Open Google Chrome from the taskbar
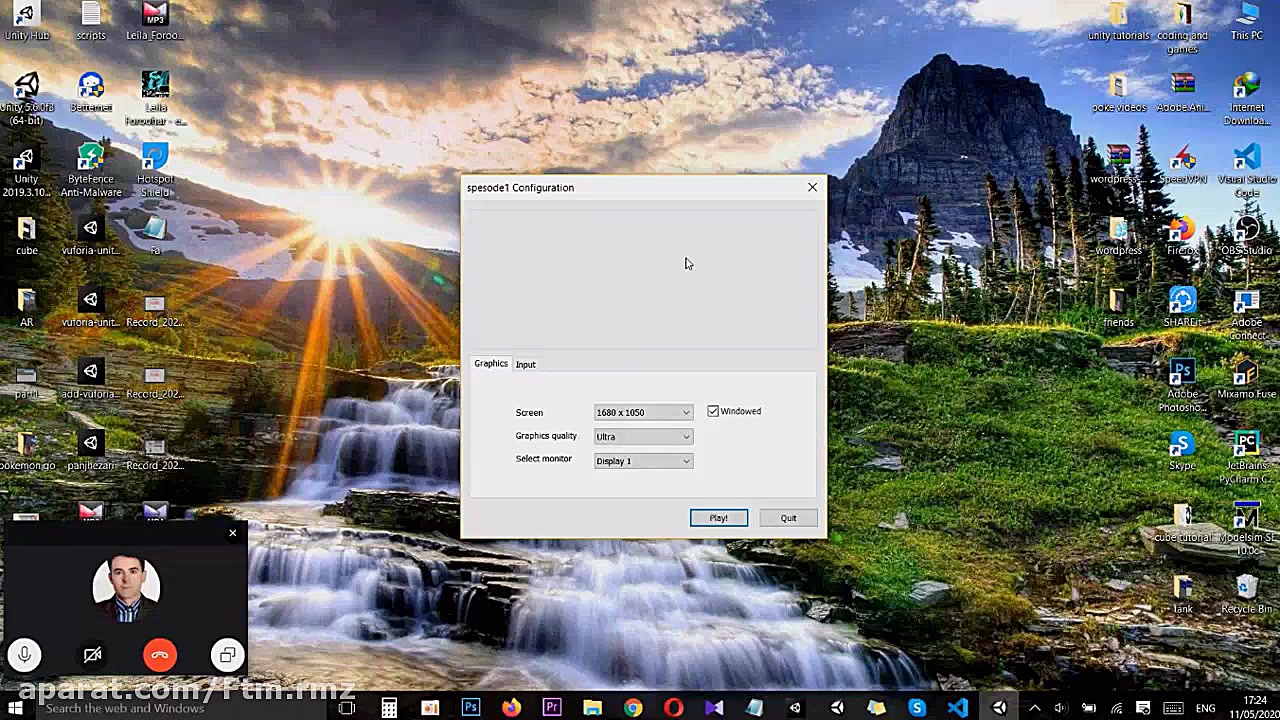 click(x=633, y=708)
